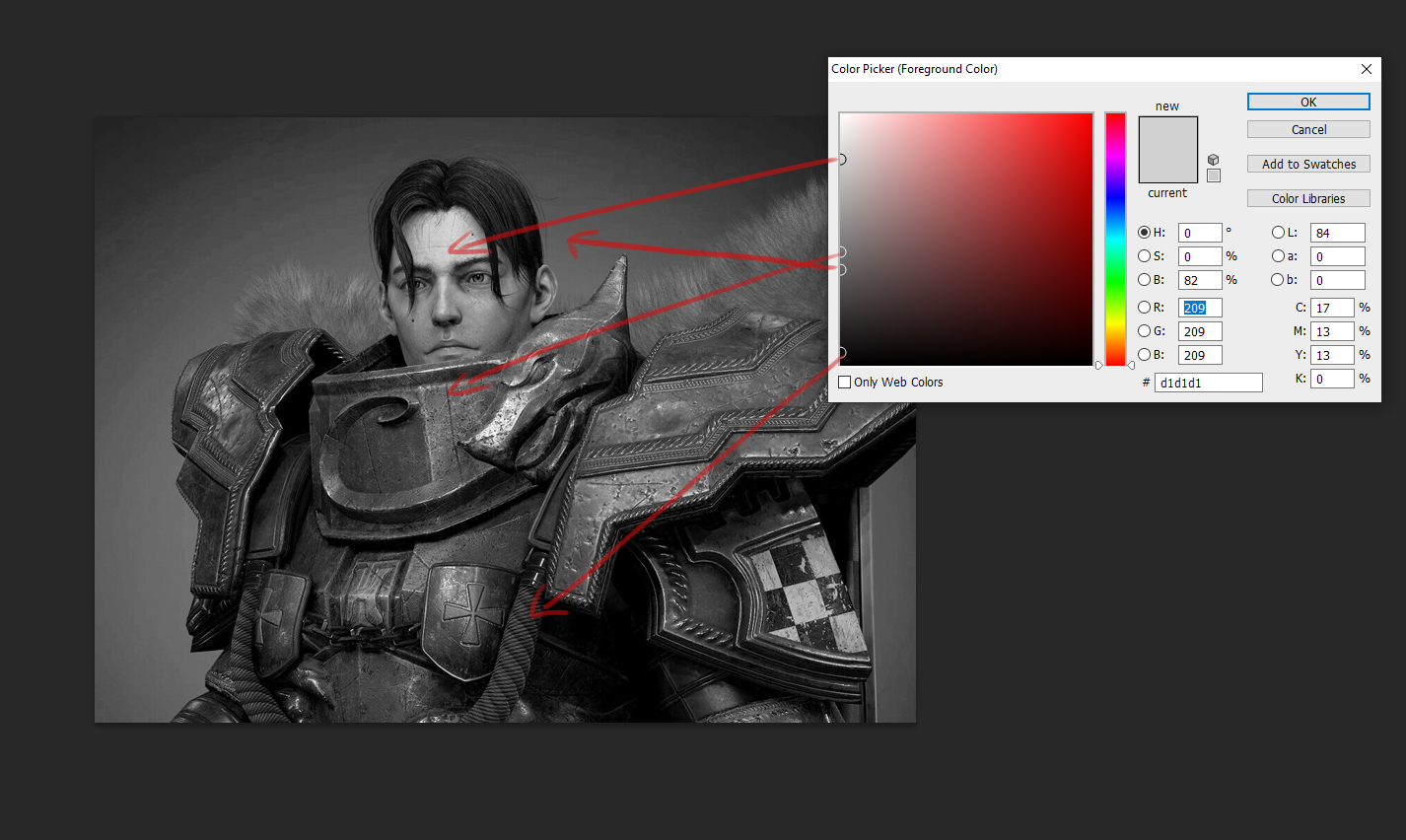
Task: Select the Lab 'b' radio button
Action: pos(1278,280)
